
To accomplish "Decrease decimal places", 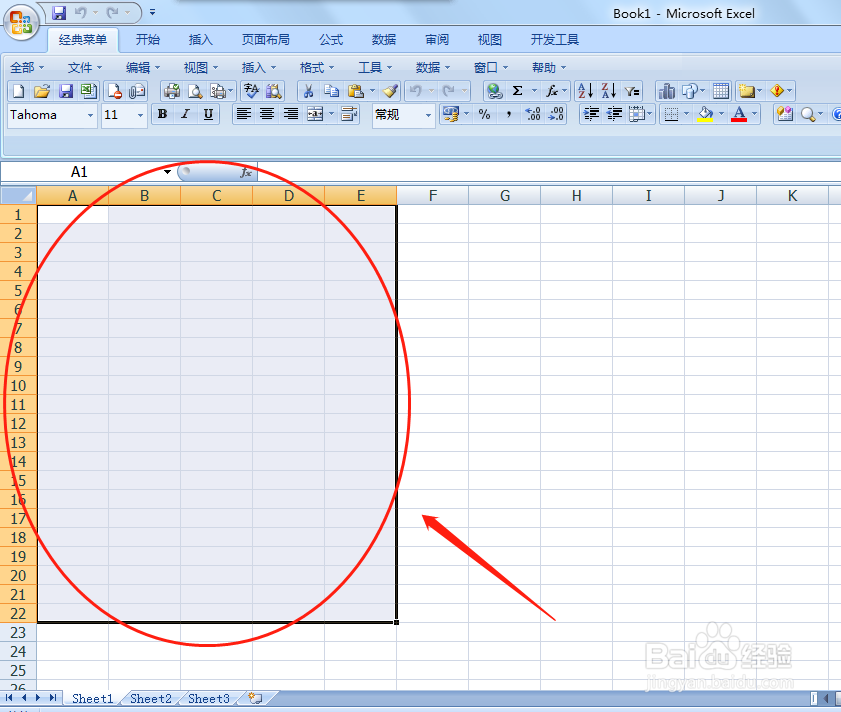I will click(x=556, y=114).
